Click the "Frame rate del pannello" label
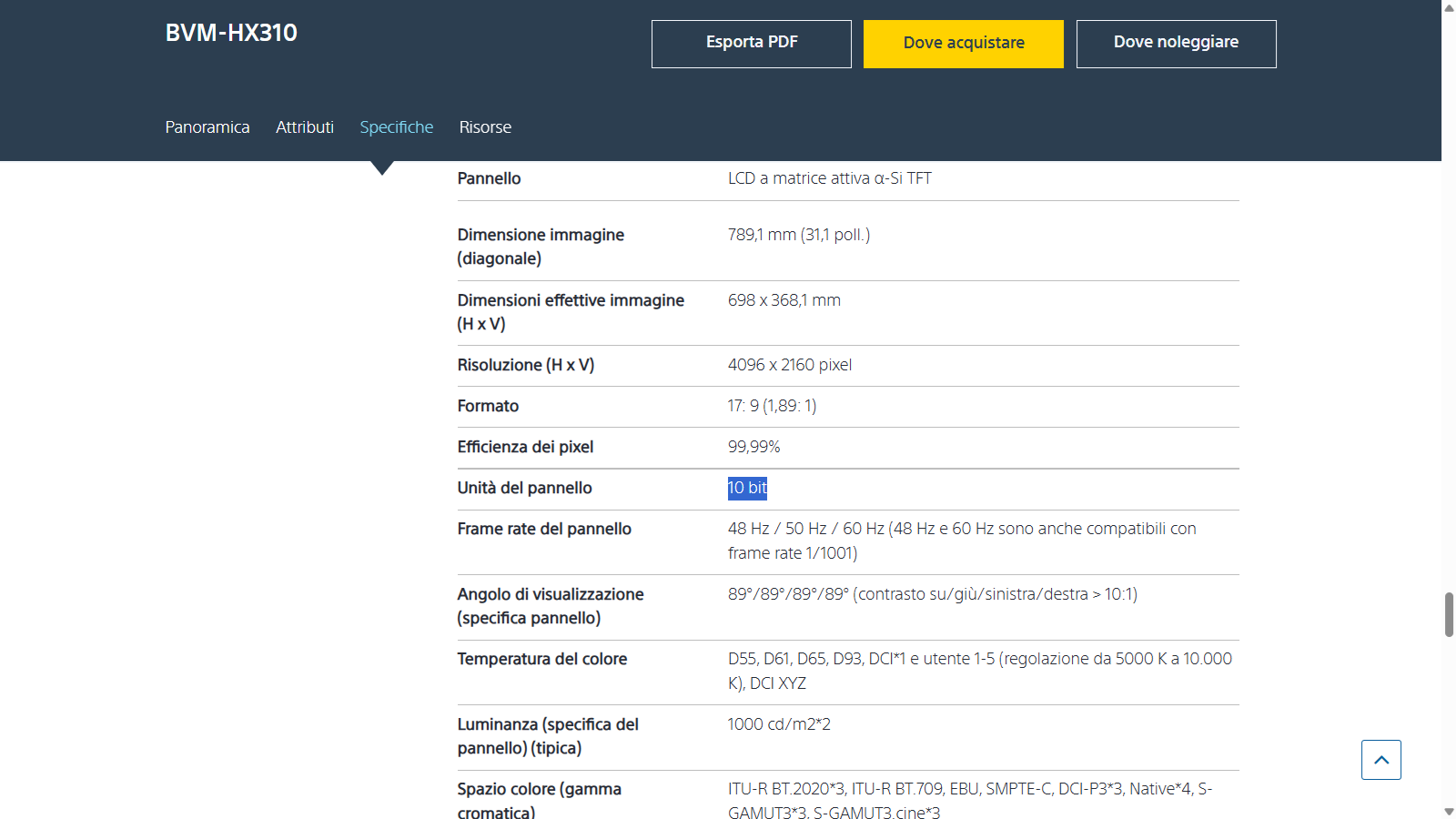The height and width of the screenshot is (819, 1456). [x=544, y=529]
